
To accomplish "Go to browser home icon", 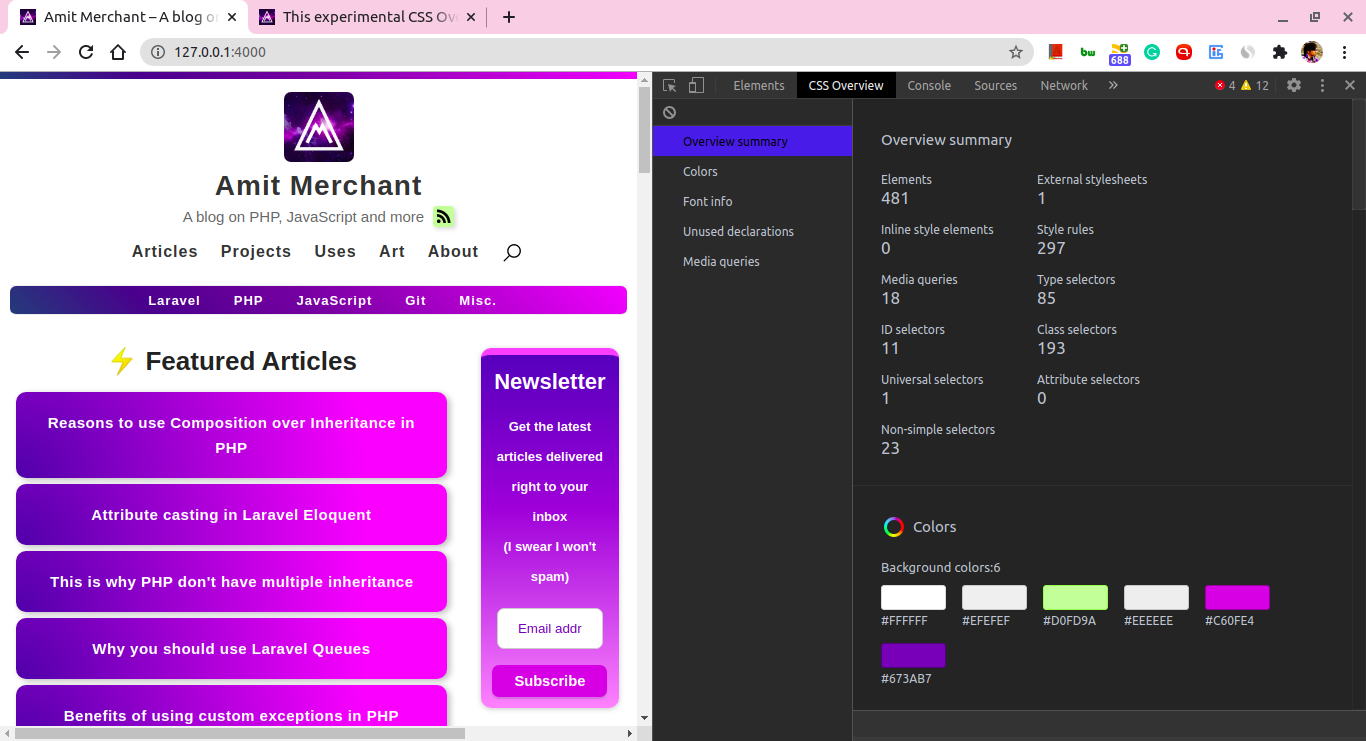I will click(118, 52).
